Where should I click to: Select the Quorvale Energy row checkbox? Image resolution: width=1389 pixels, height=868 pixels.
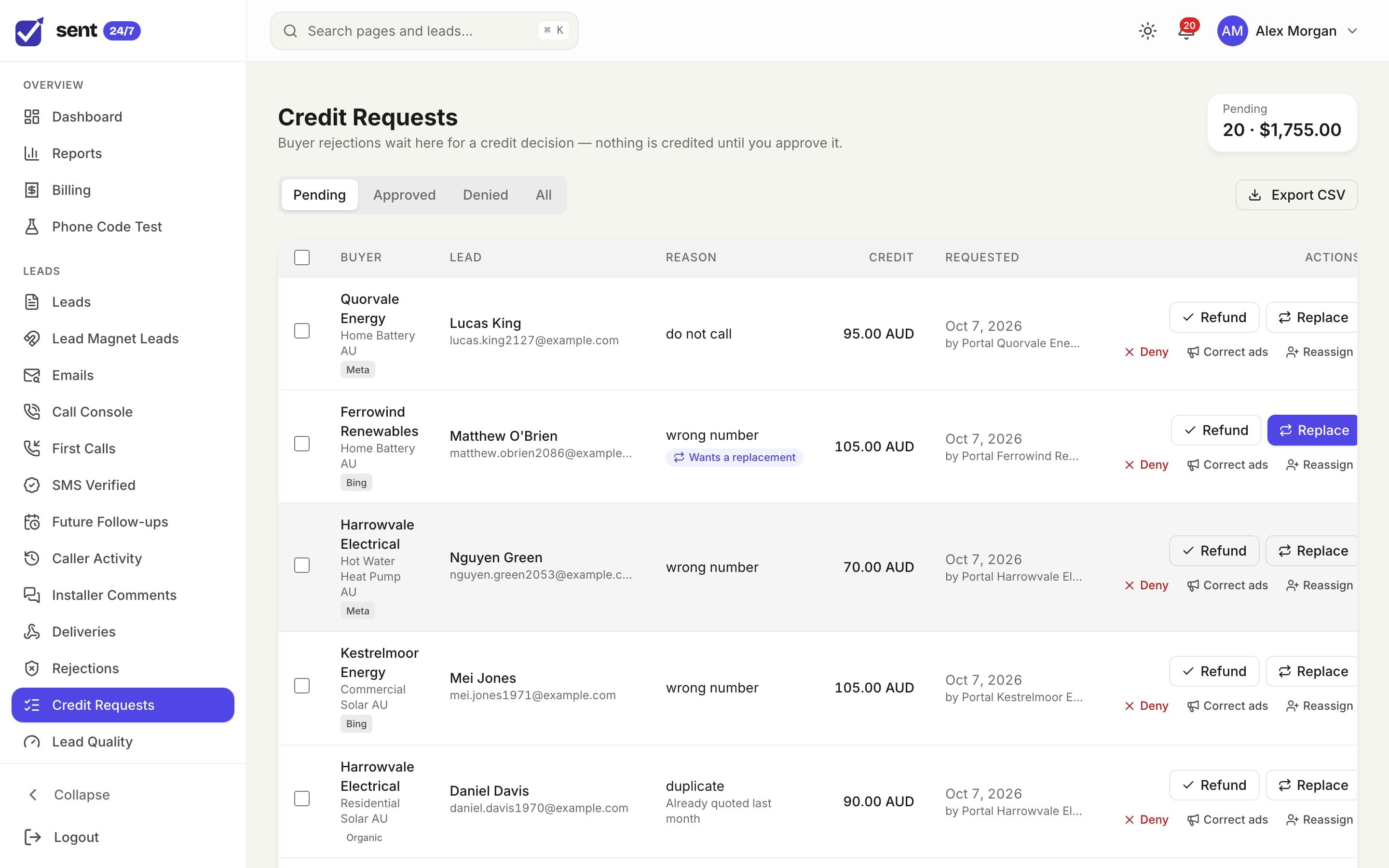302,331
